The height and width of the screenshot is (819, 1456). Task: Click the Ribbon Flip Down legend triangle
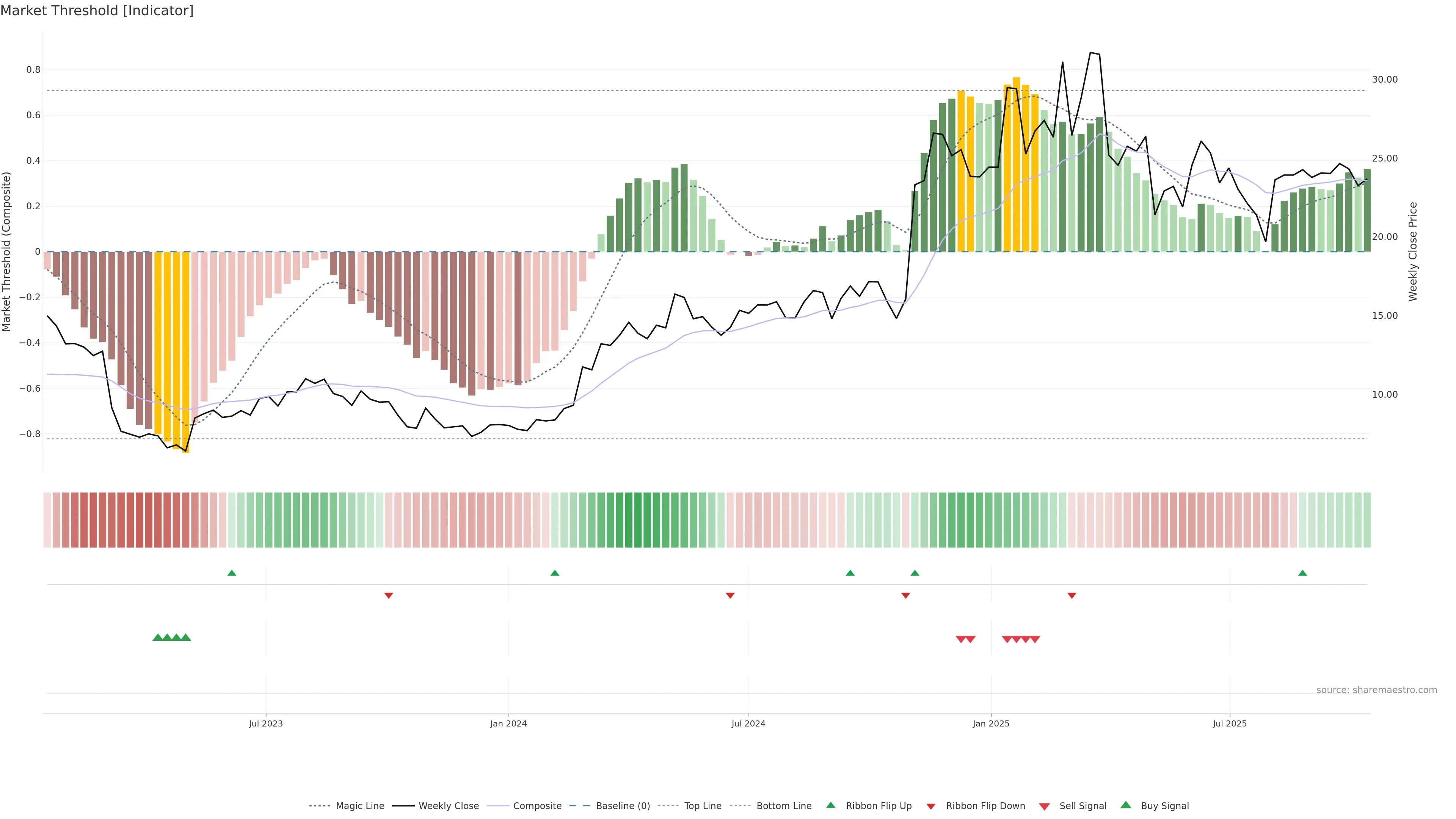click(x=931, y=806)
